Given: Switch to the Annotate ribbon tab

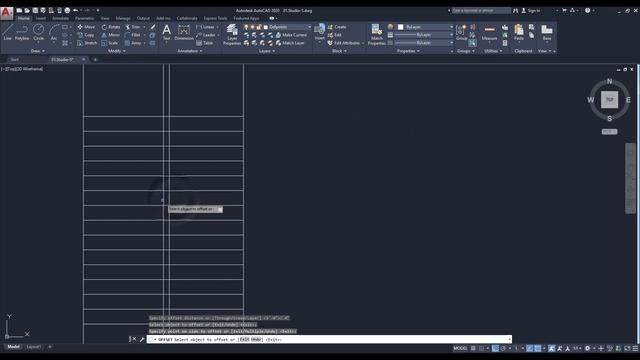Looking at the screenshot, I should (60, 18).
